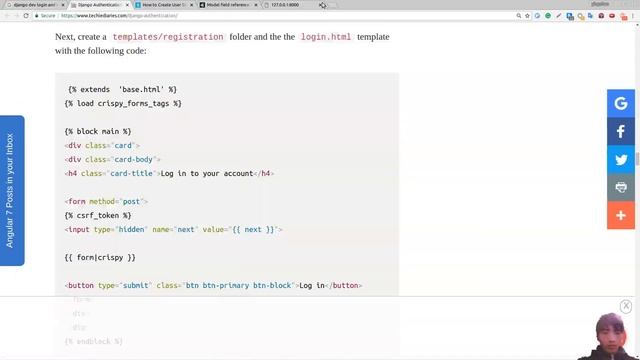Go forward with browser forward arrow

coord(16,16)
